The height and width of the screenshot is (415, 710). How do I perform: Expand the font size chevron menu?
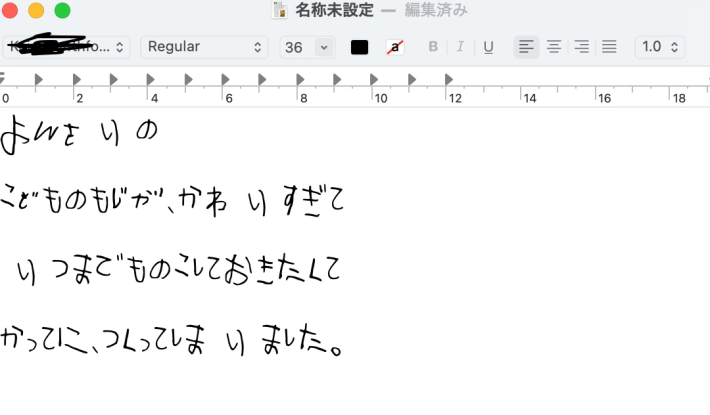[324, 47]
